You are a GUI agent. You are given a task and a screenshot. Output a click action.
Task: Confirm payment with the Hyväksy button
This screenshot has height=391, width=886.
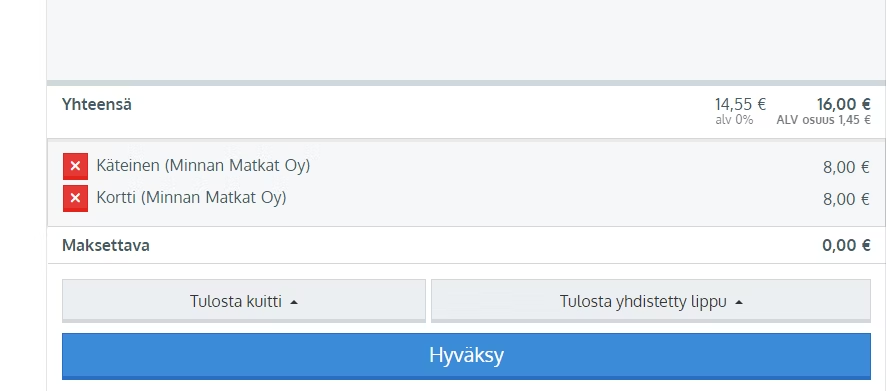466,355
